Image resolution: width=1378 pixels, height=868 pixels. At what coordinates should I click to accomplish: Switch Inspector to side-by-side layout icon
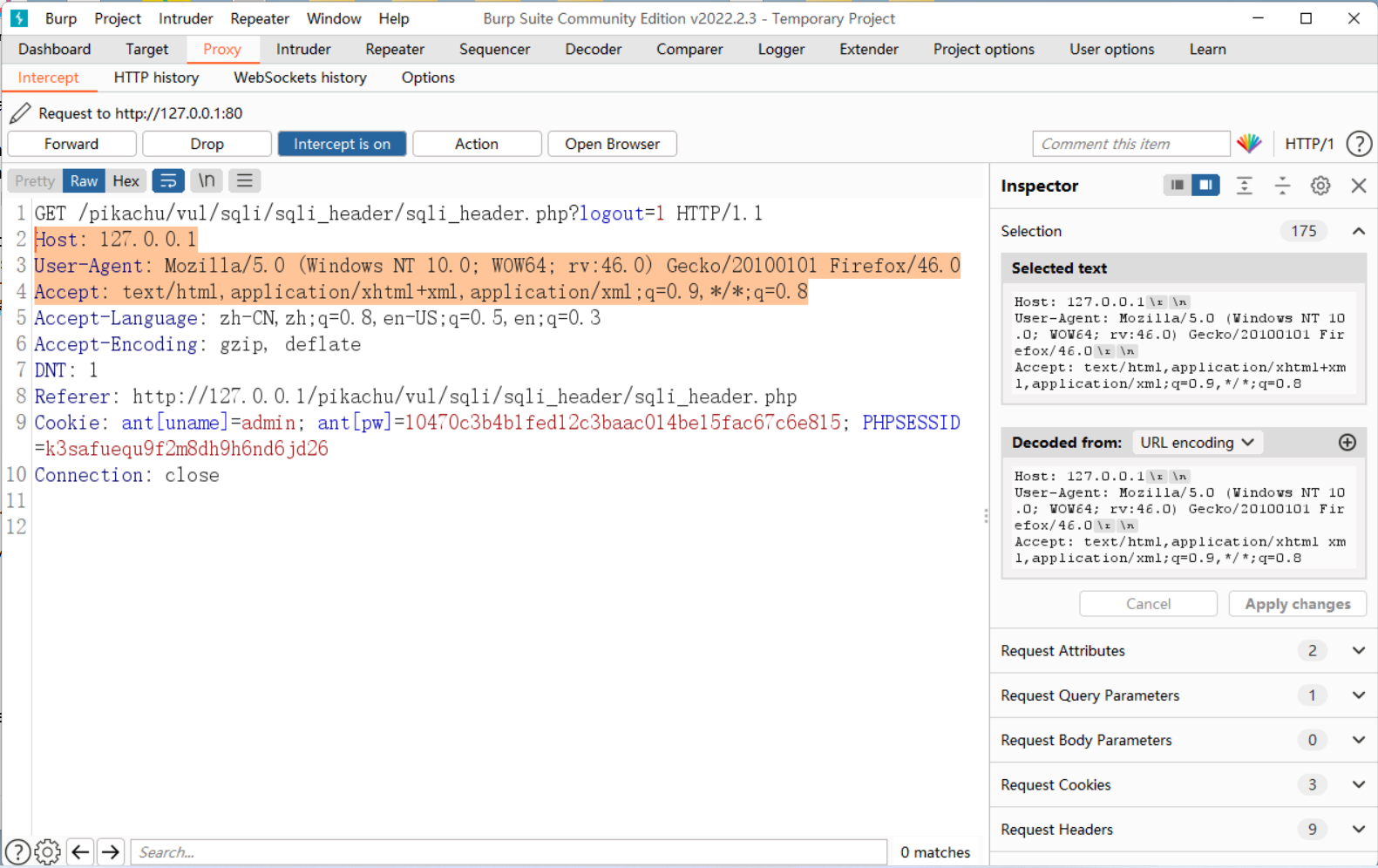(1206, 185)
